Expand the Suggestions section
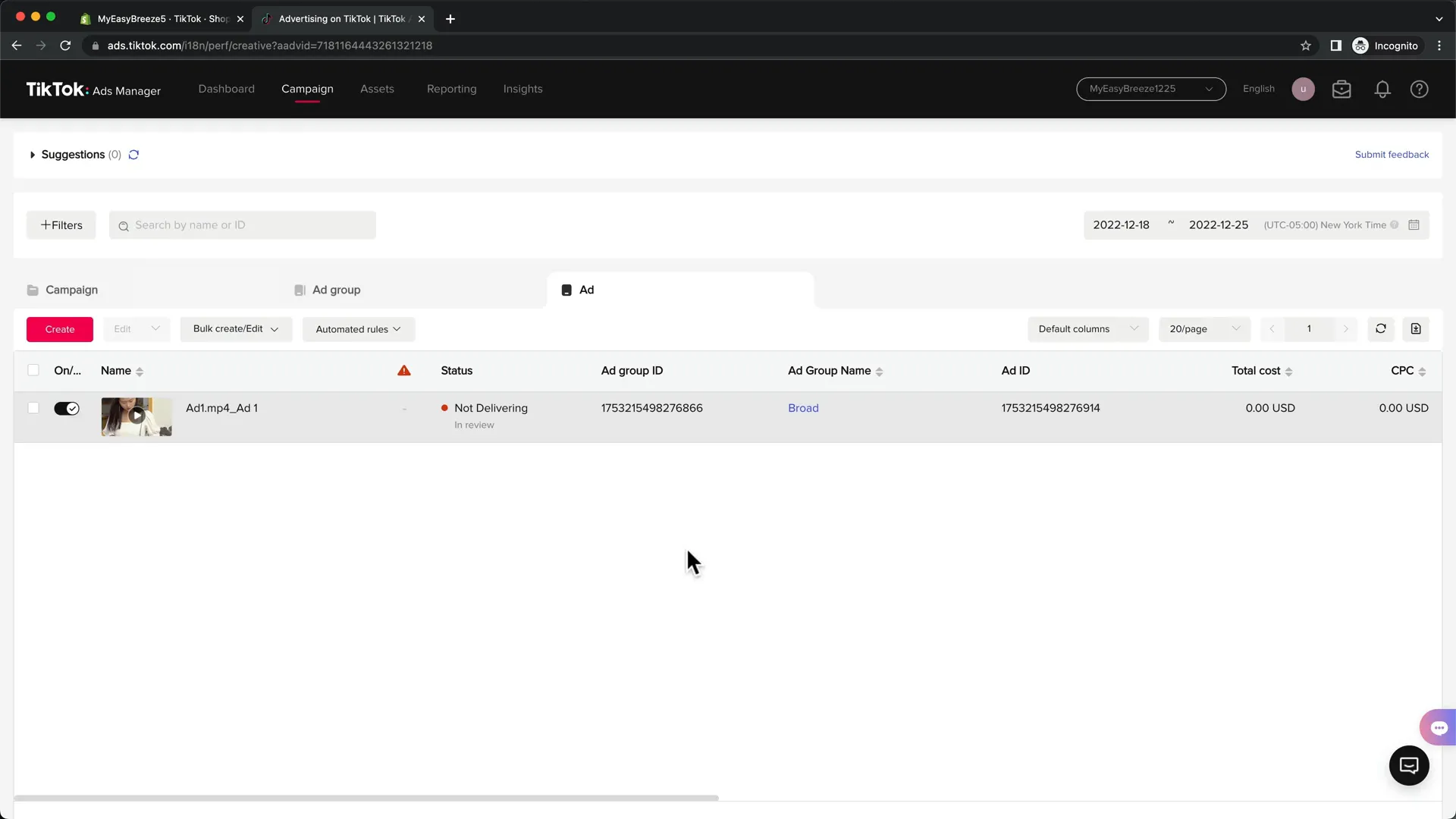 click(x=33, y=155)
